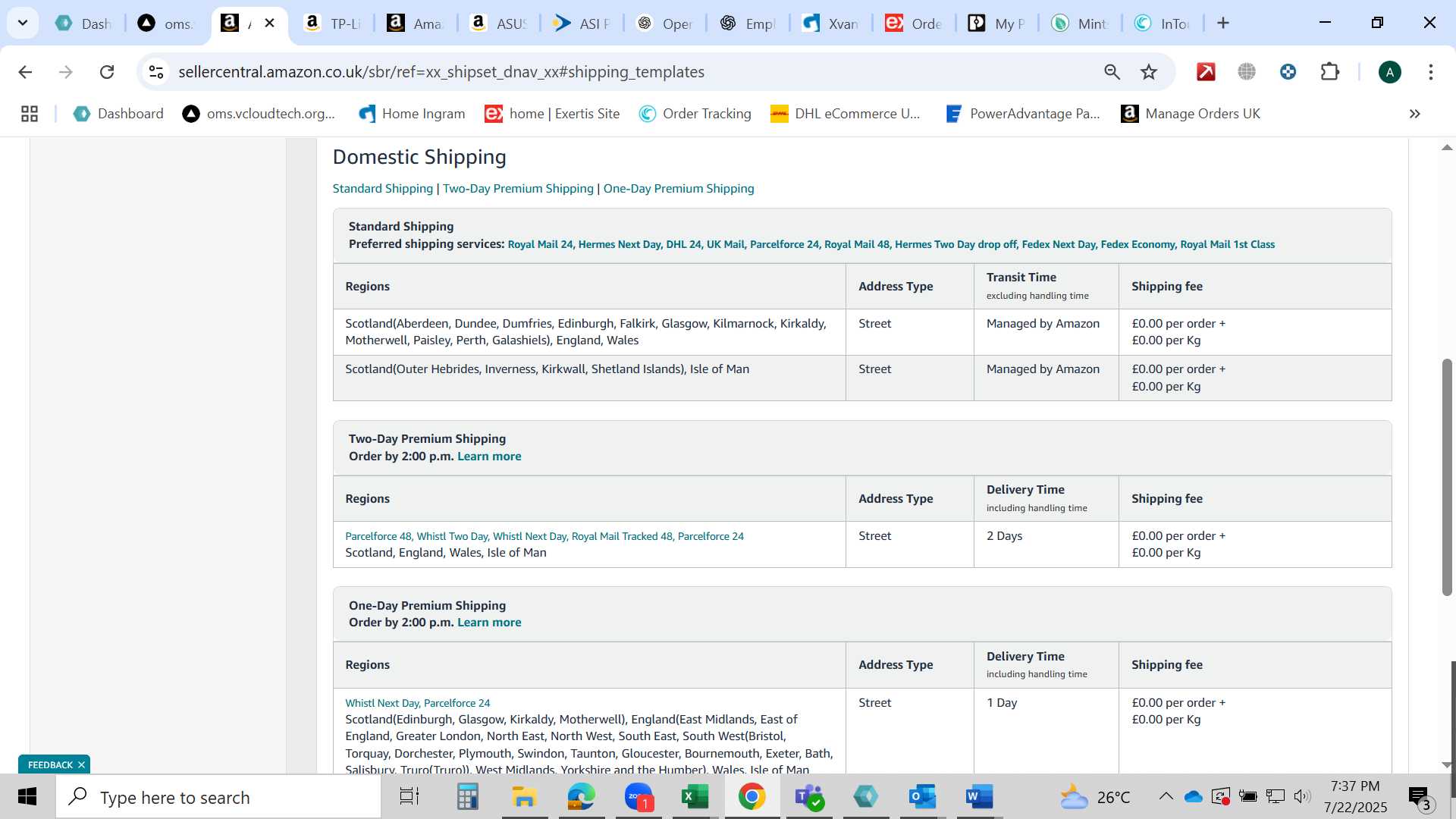Jump to One-Day Premium Shipping link
Screen dimensions: 1456x819
coord(679,189)
